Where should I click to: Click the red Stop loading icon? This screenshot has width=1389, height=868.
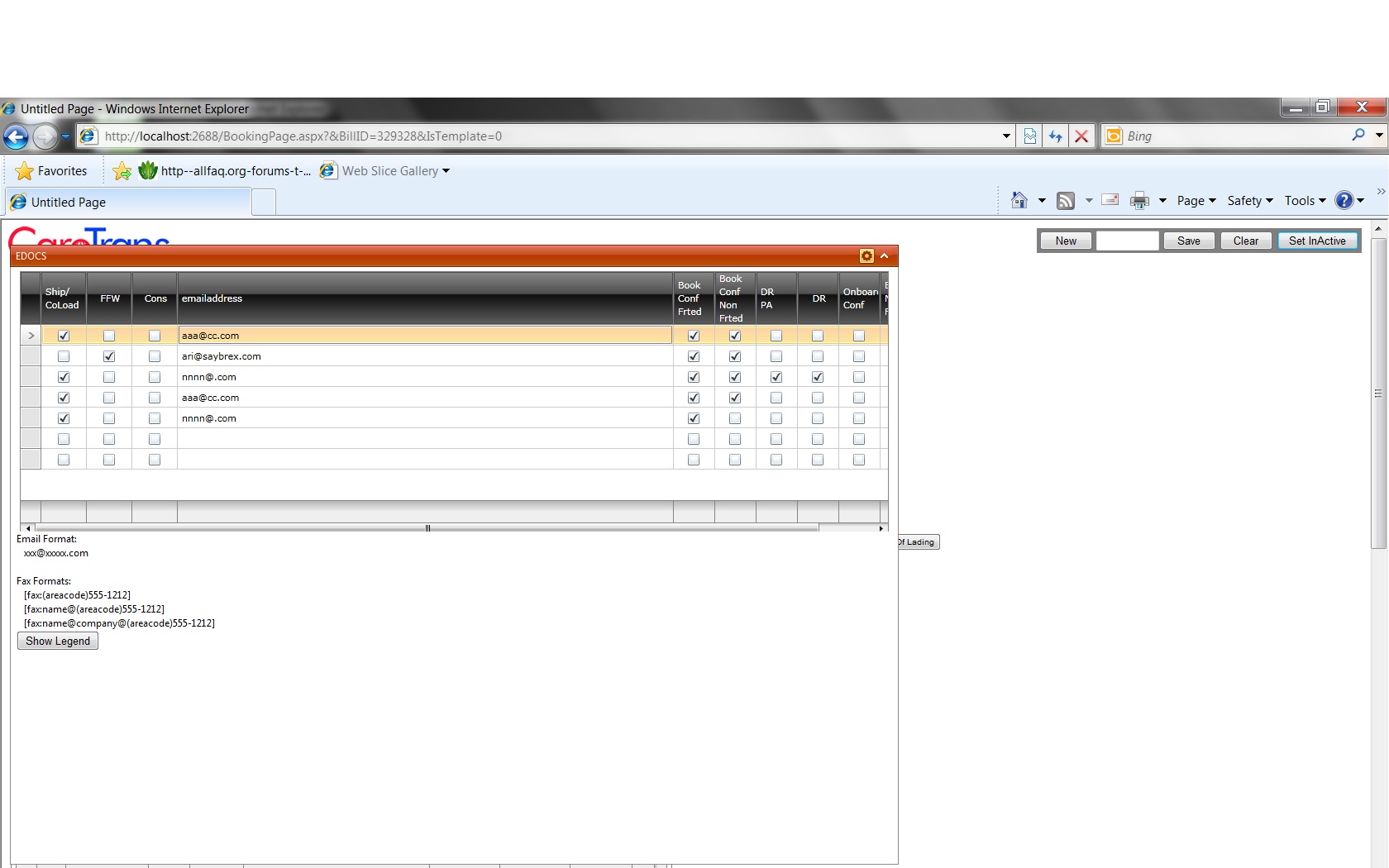(1081, 136)
